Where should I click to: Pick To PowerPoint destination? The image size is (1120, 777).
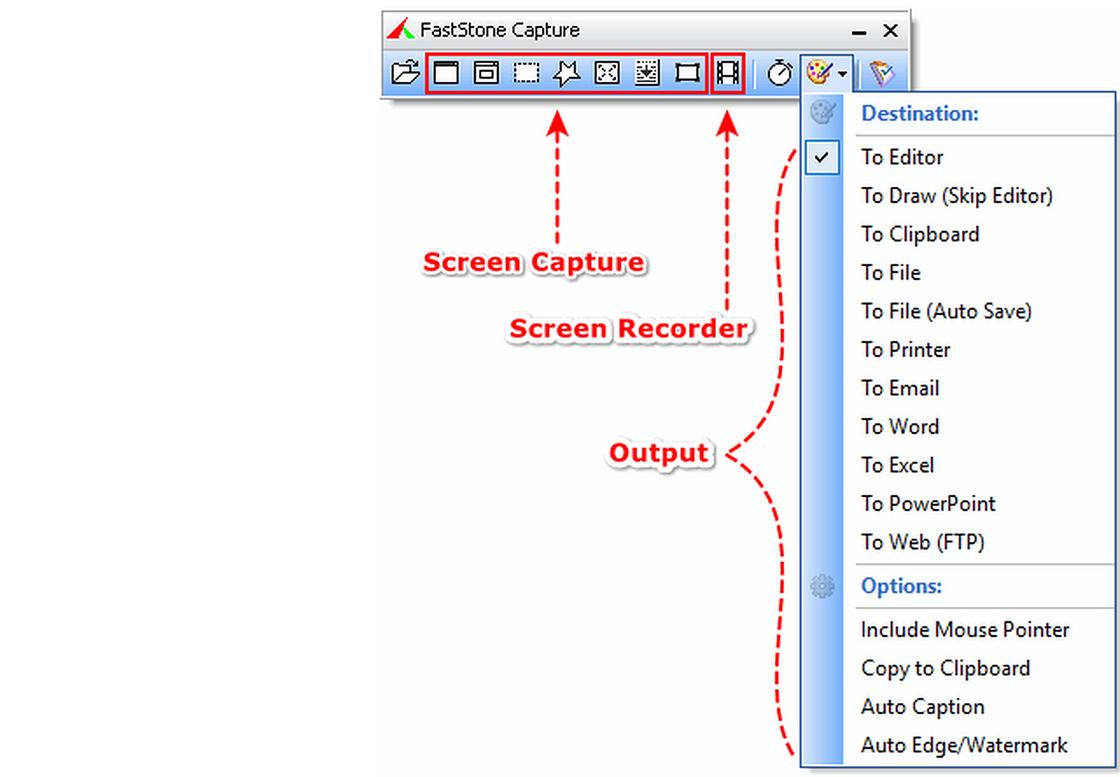tap(957, 504)
